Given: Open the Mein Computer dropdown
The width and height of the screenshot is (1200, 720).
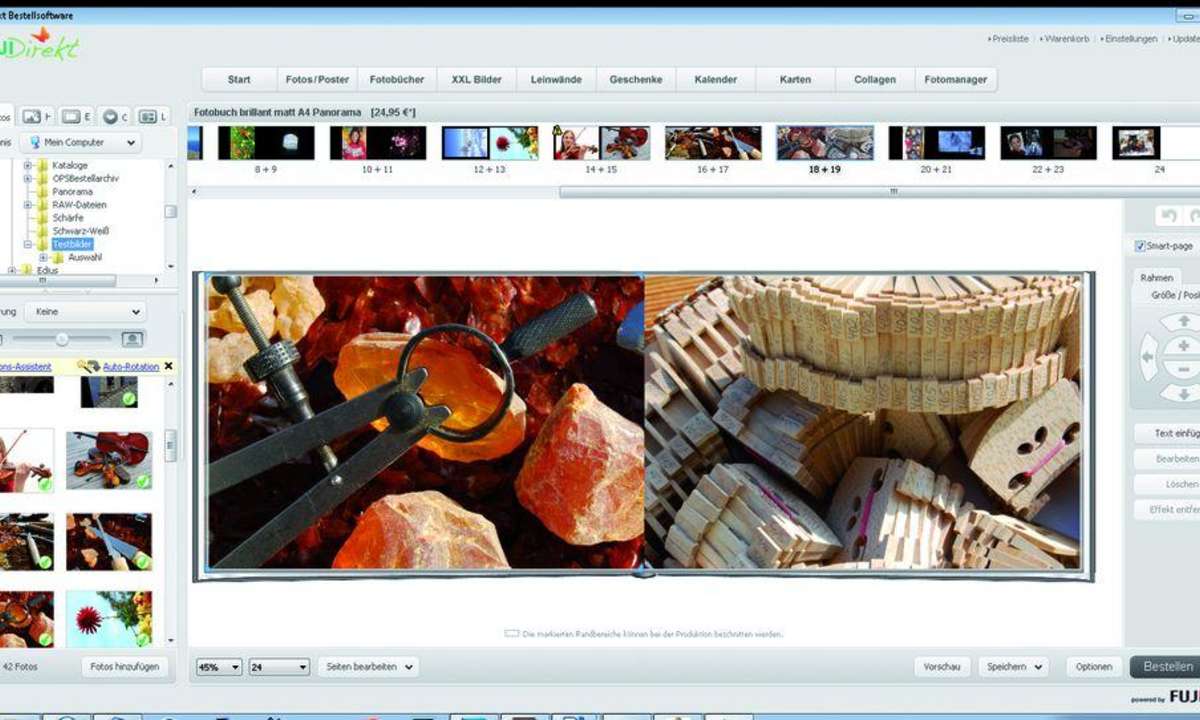Looking at the screenshot, I should click(80, 143).
